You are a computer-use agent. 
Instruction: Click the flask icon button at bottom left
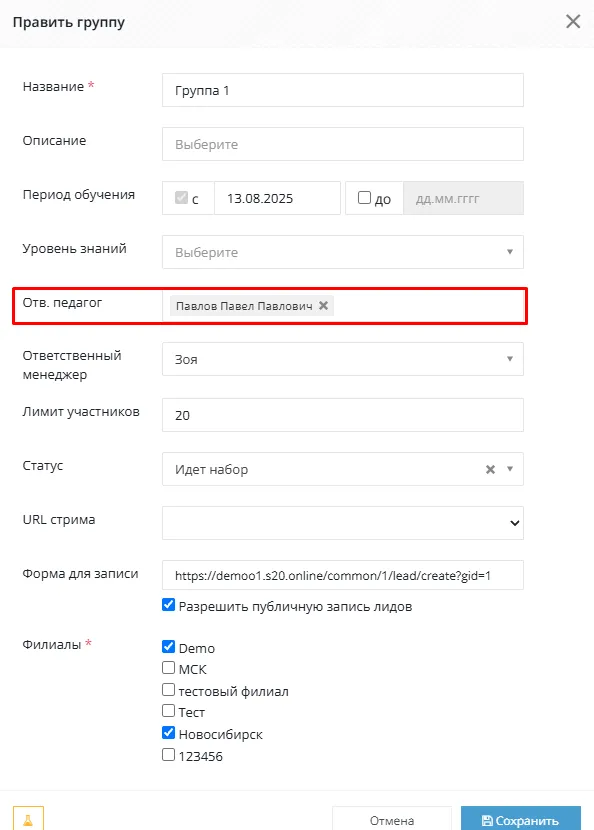(x=28, y=818)
